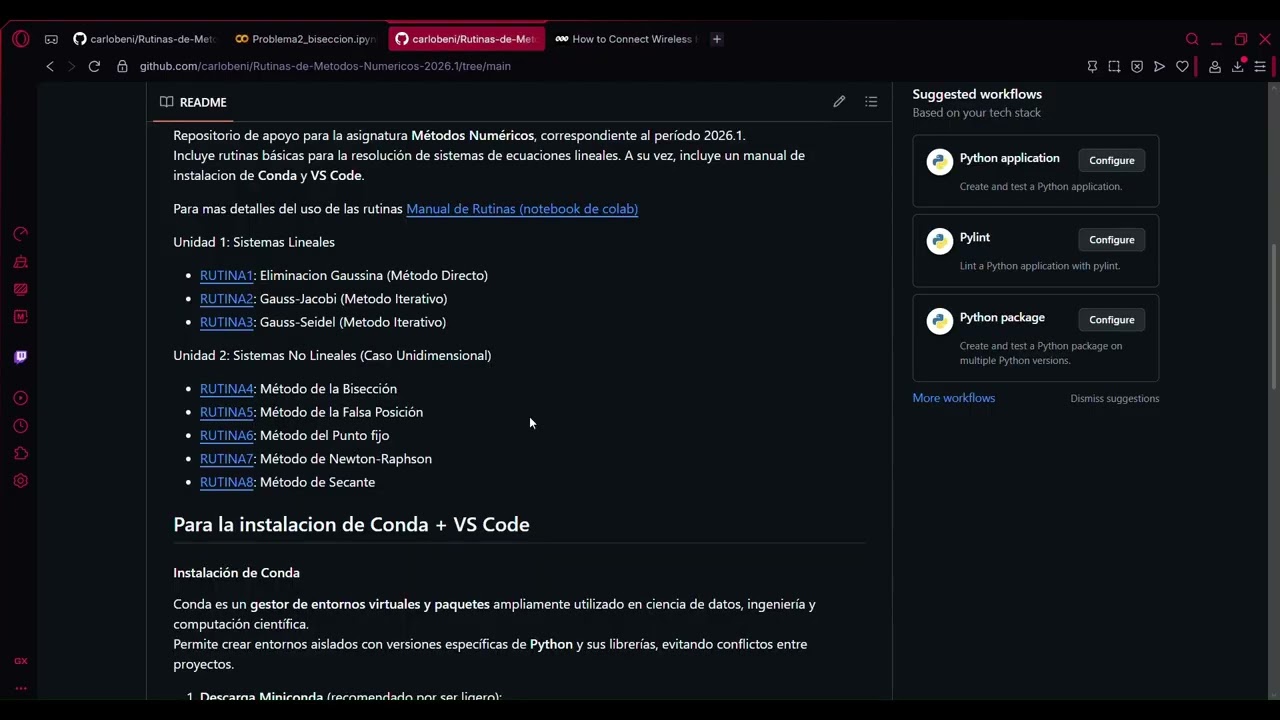Viewport: 1280px width, 720px height.
Task: Open More workflows link
Action: [953, 398]
